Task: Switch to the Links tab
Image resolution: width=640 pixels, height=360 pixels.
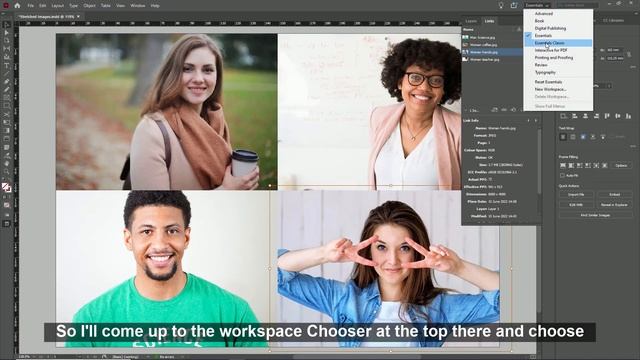Action: (x=489, y=21)
